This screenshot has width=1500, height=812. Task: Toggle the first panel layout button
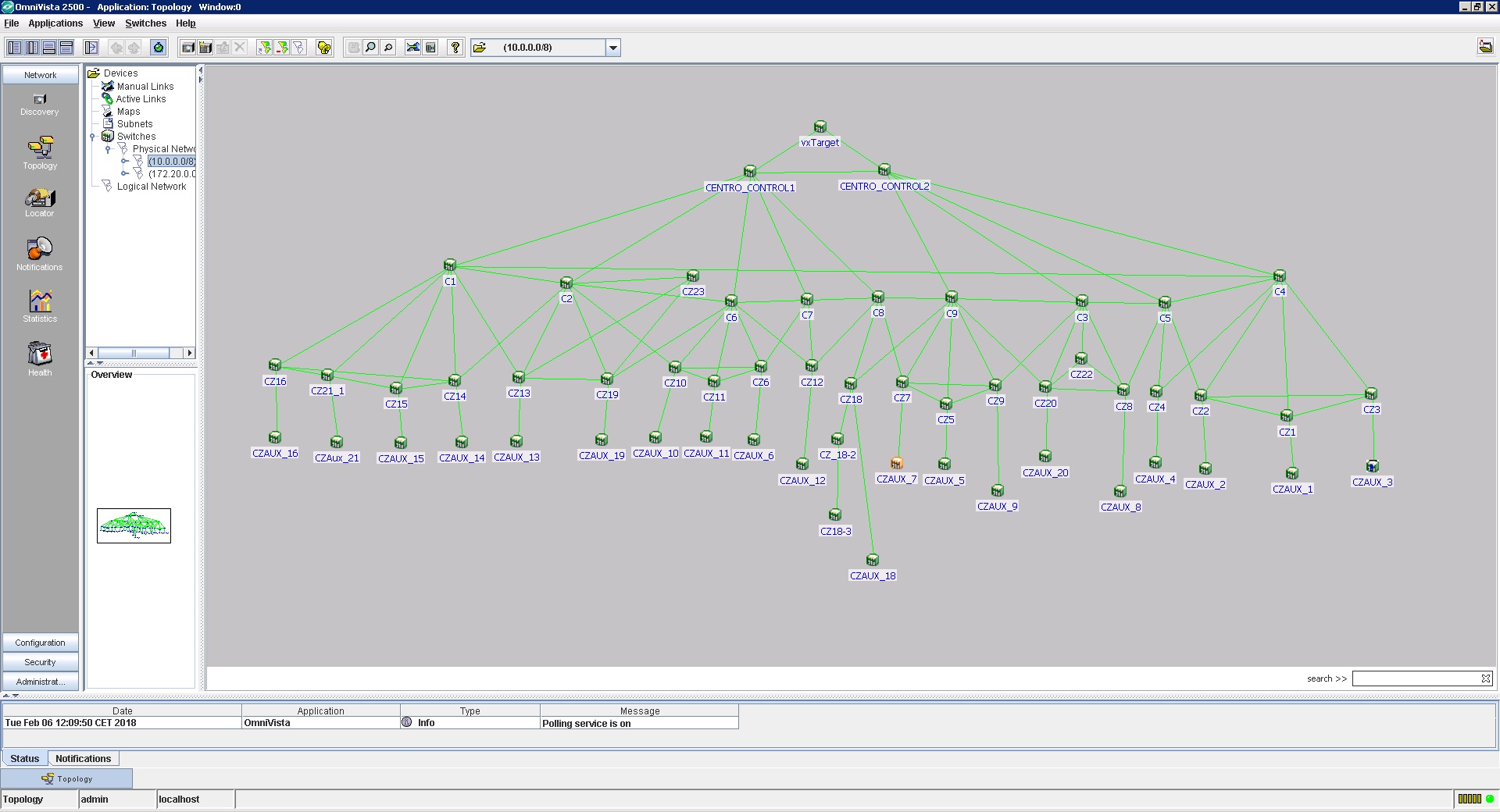15,48
